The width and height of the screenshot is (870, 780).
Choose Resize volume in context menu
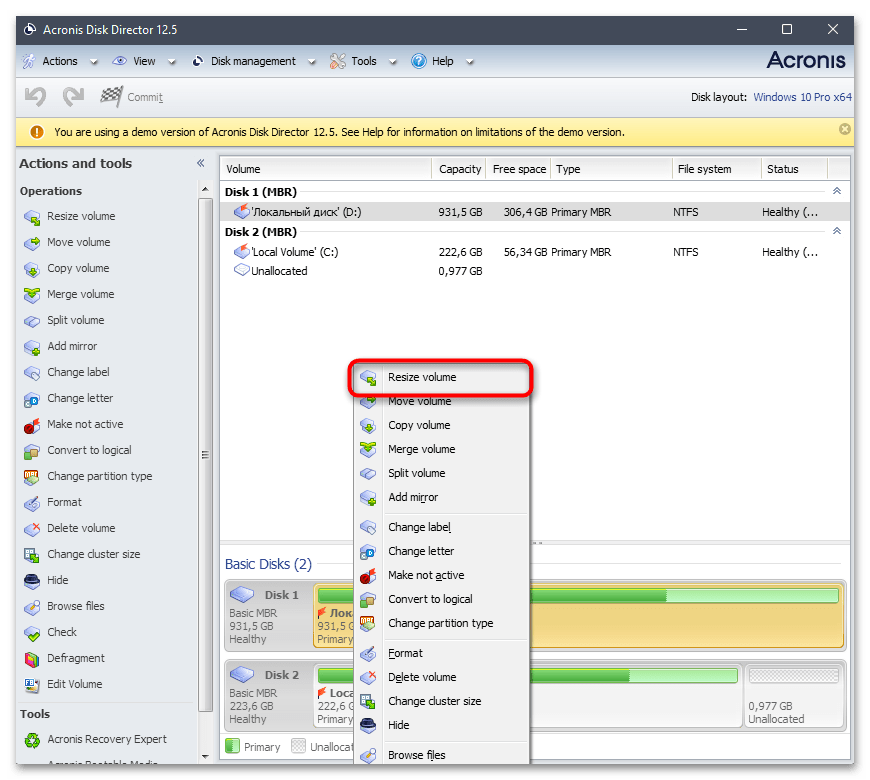[x=422, y=378]
